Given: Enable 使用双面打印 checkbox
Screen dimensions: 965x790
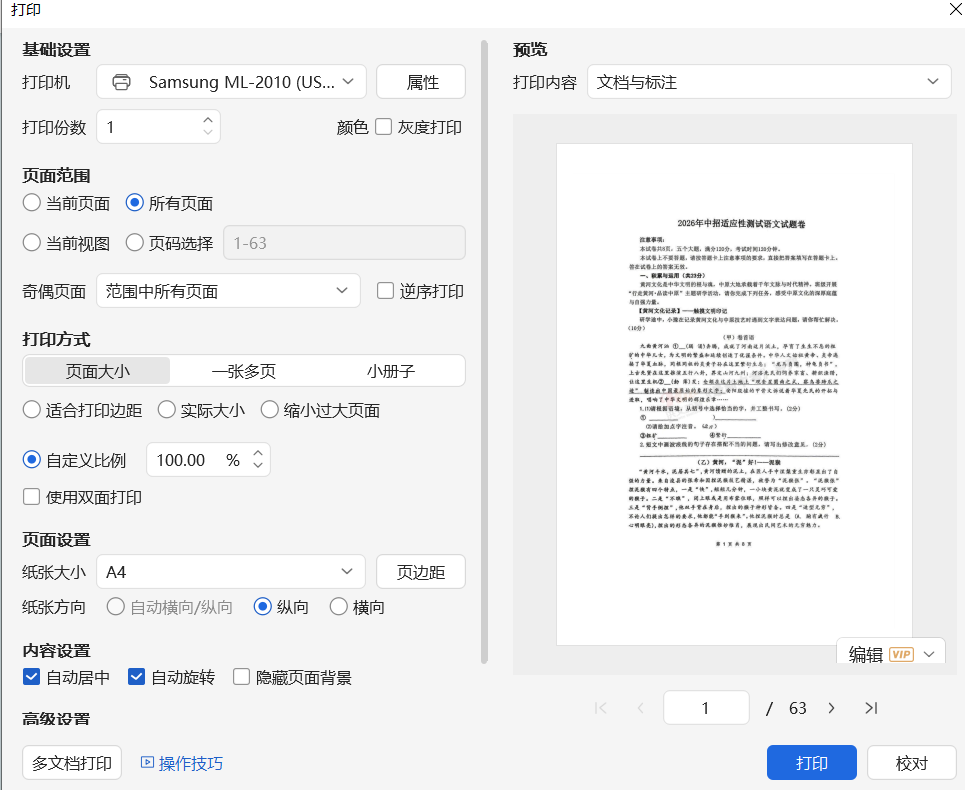Looking at the screenshot, I should (x=31, y=497).
